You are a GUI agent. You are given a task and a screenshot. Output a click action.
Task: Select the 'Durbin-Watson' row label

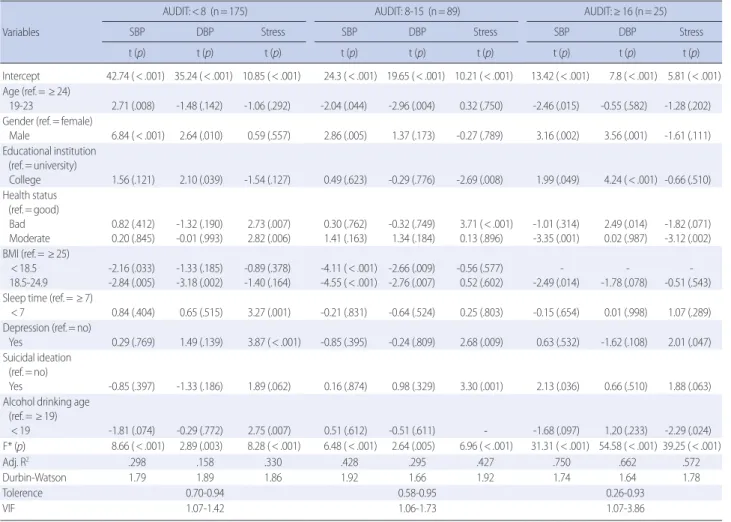coord(34,478)
